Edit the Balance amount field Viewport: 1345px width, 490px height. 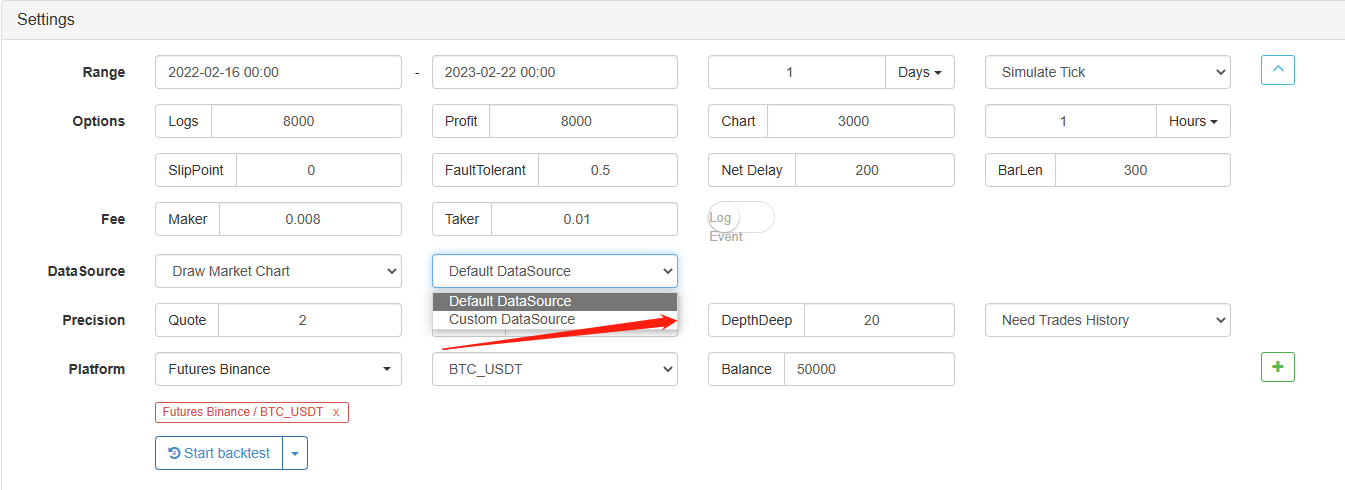[868, 369]
